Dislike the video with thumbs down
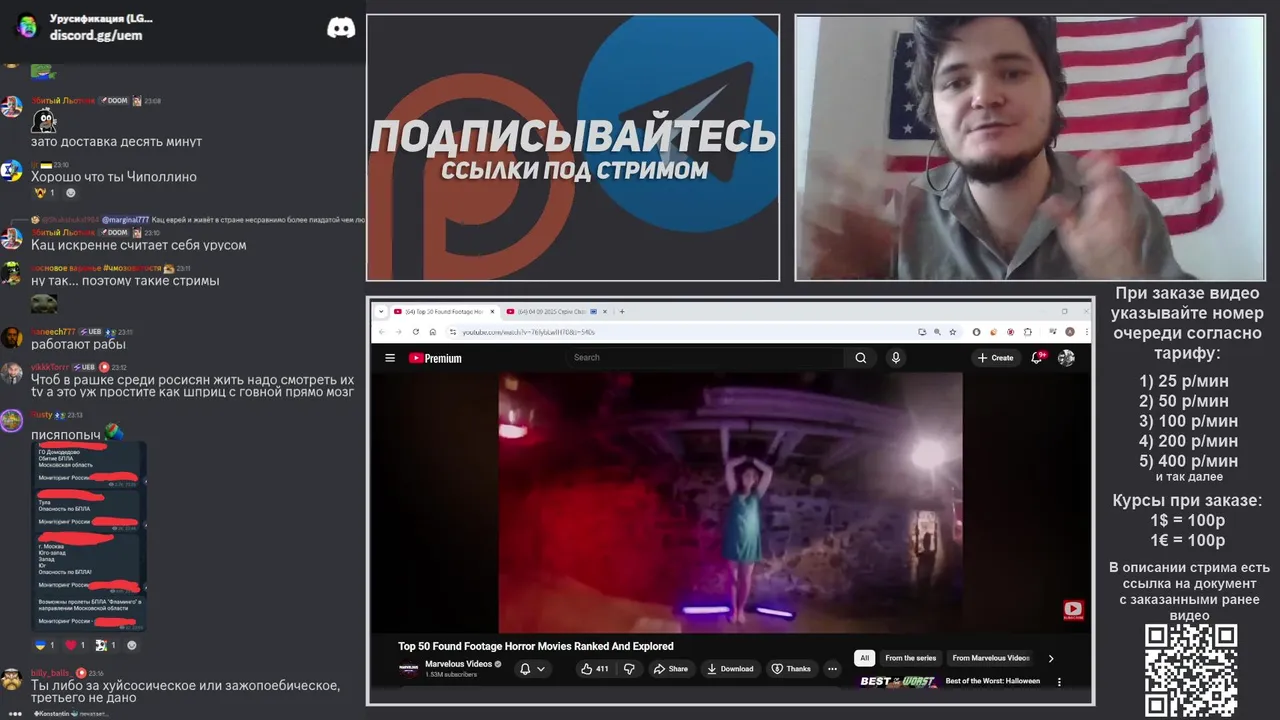1280x720 pixels. tap(629, 669)
